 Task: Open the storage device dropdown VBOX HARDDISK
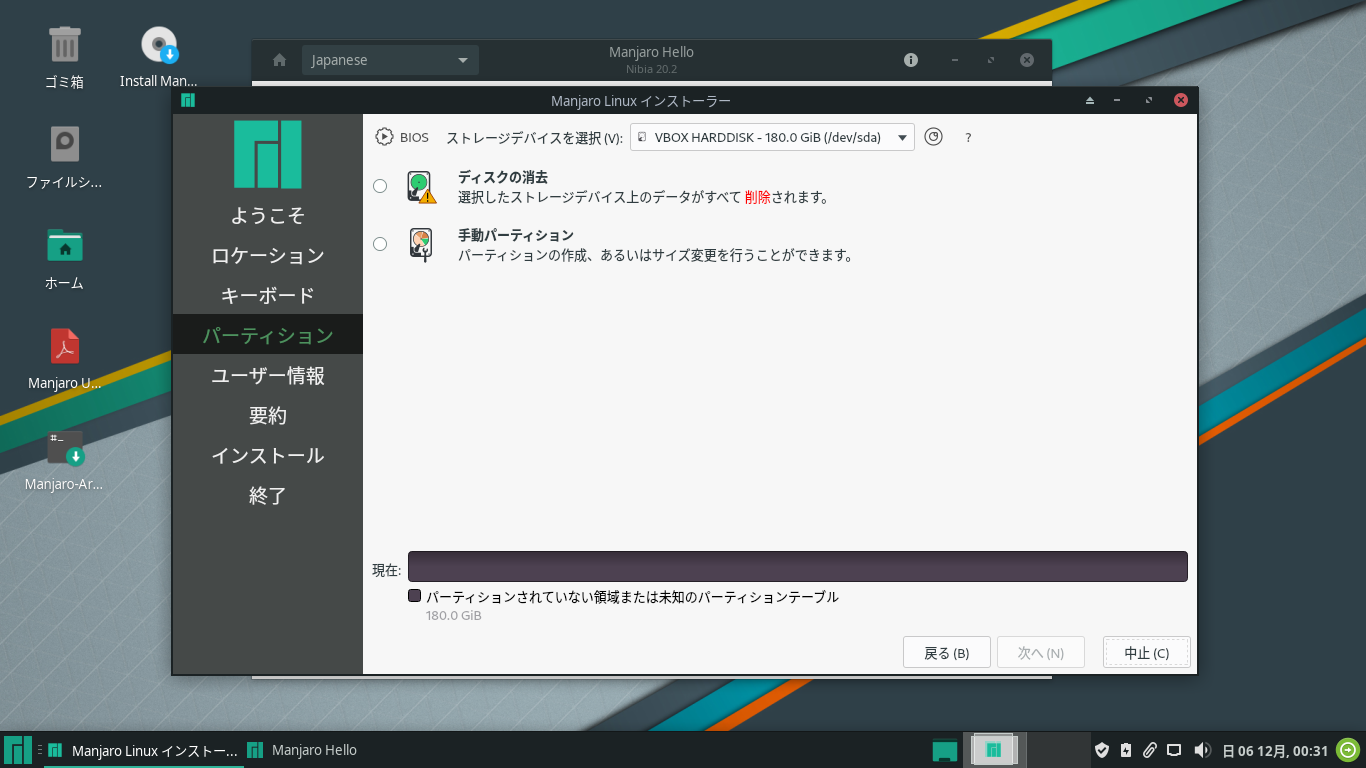pyautogui.click(x=772, y=137)
